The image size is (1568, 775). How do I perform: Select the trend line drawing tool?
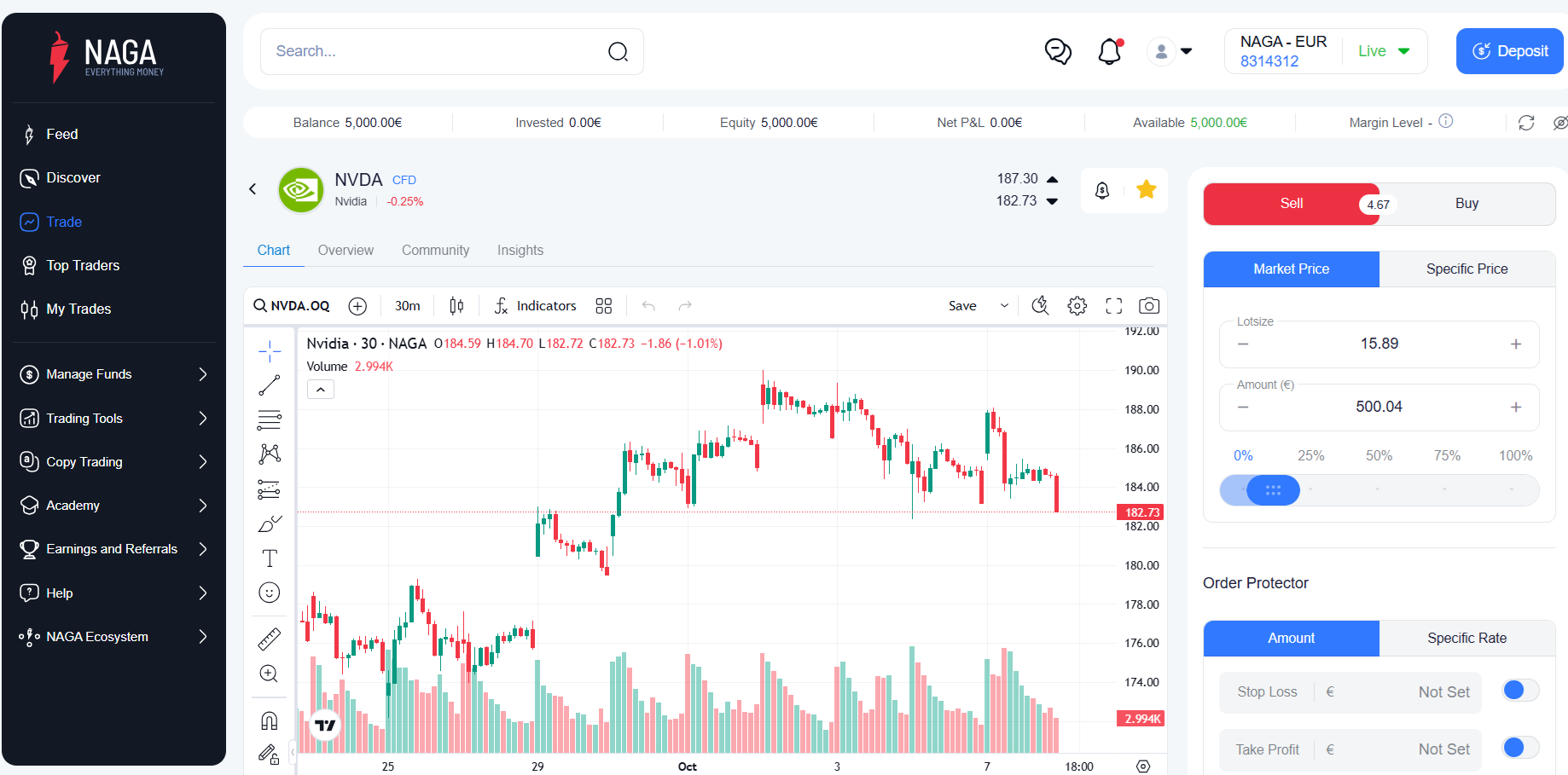[270, 385]
